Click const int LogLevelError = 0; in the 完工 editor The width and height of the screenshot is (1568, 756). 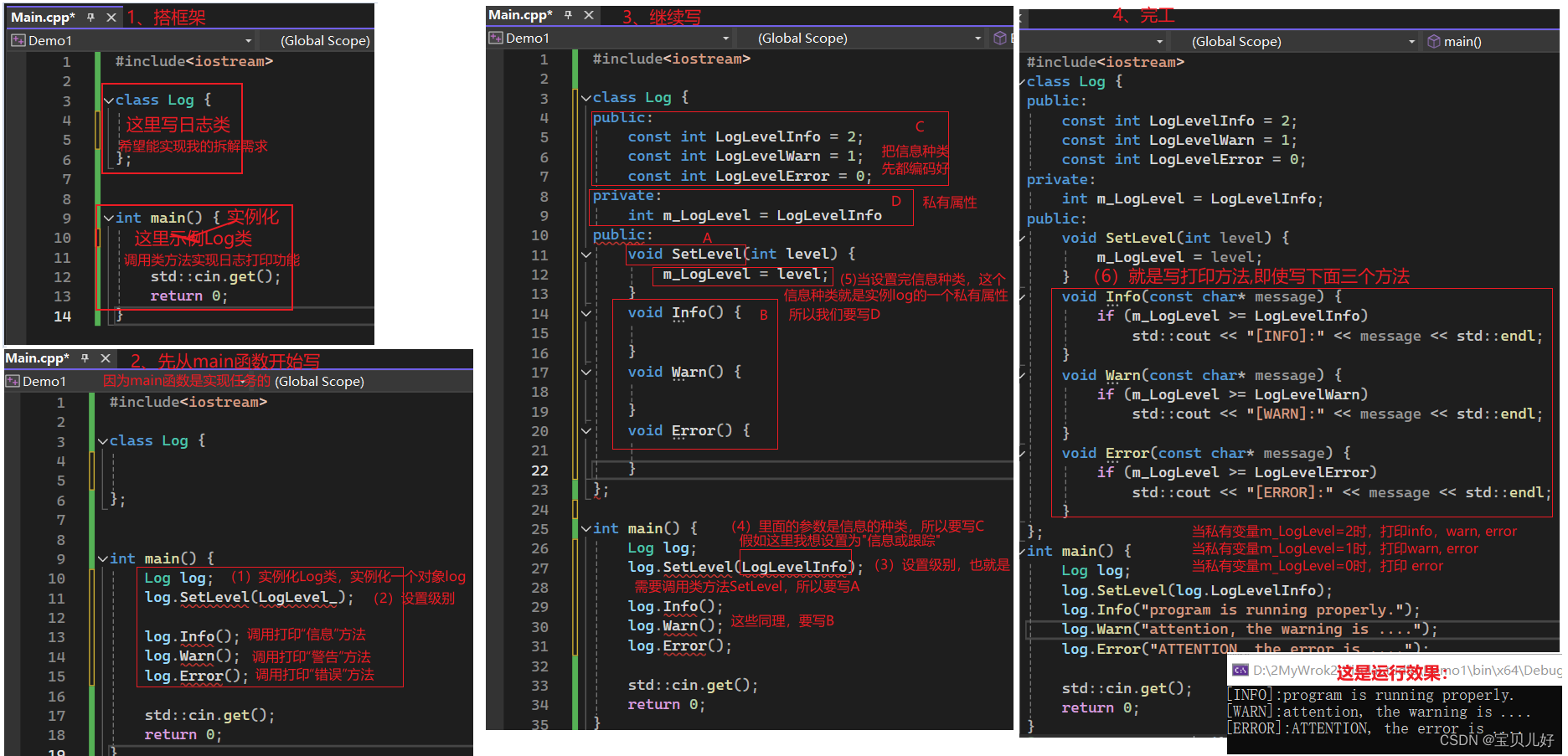[1184, 160]
